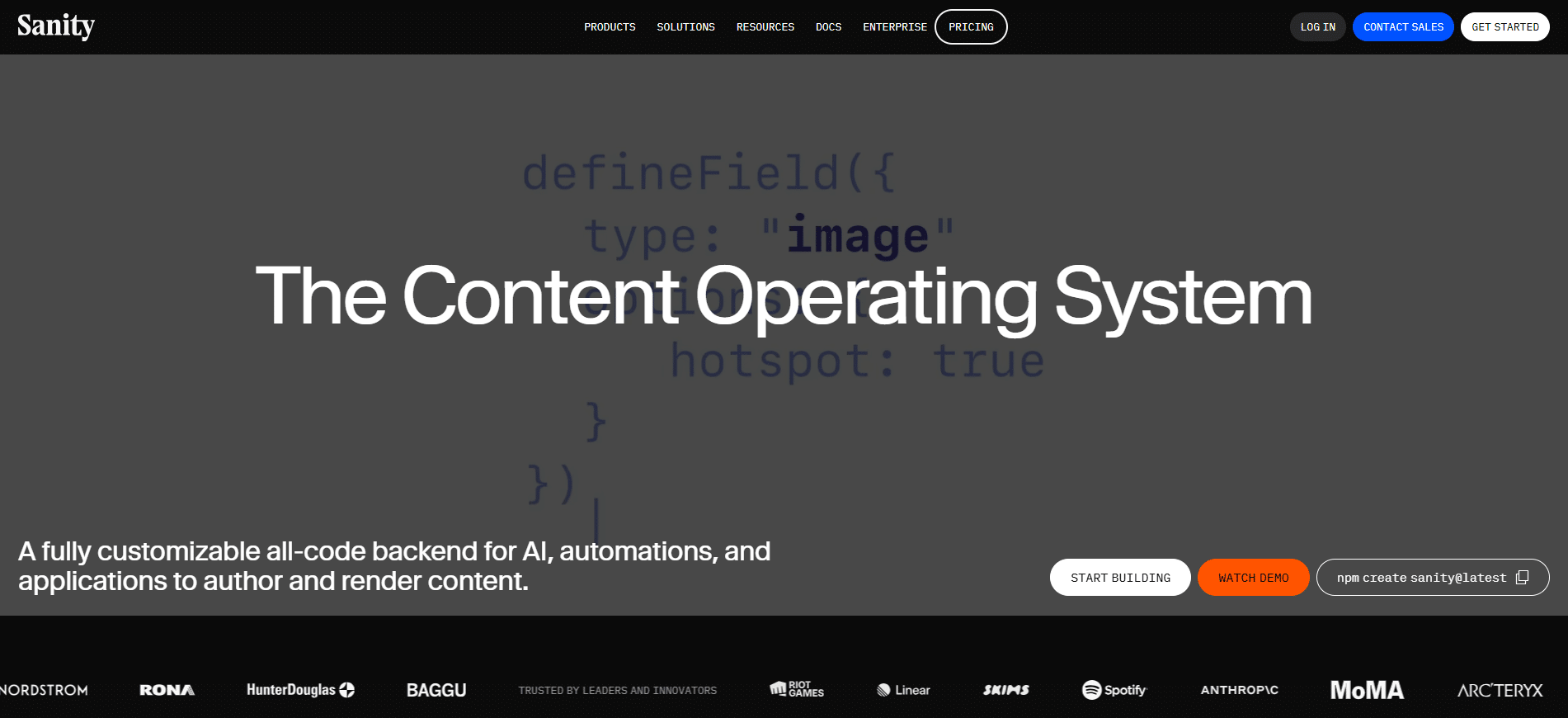The width and height of the screenshot is (1568, 718).
Task: Click the Linear logo
Action: 903,690
